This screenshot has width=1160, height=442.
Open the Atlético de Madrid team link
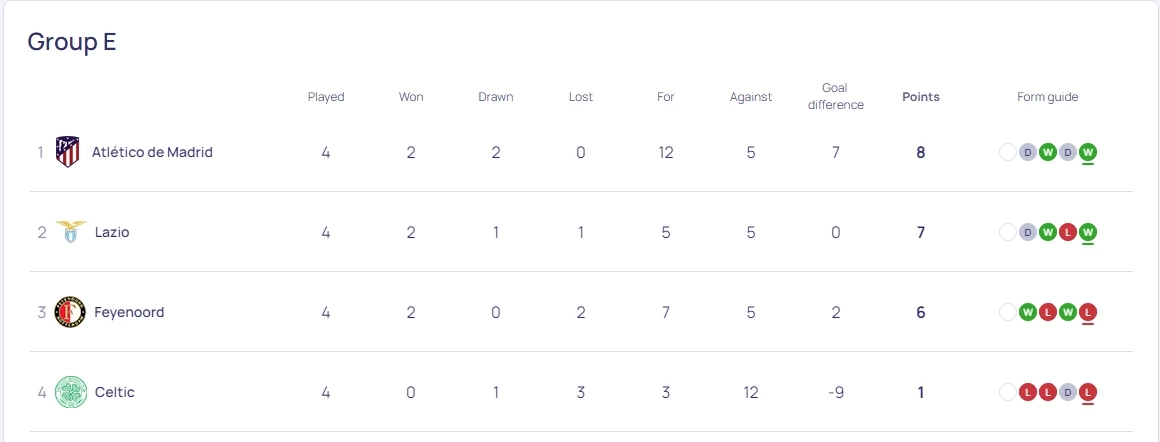(x=152, y=152)
